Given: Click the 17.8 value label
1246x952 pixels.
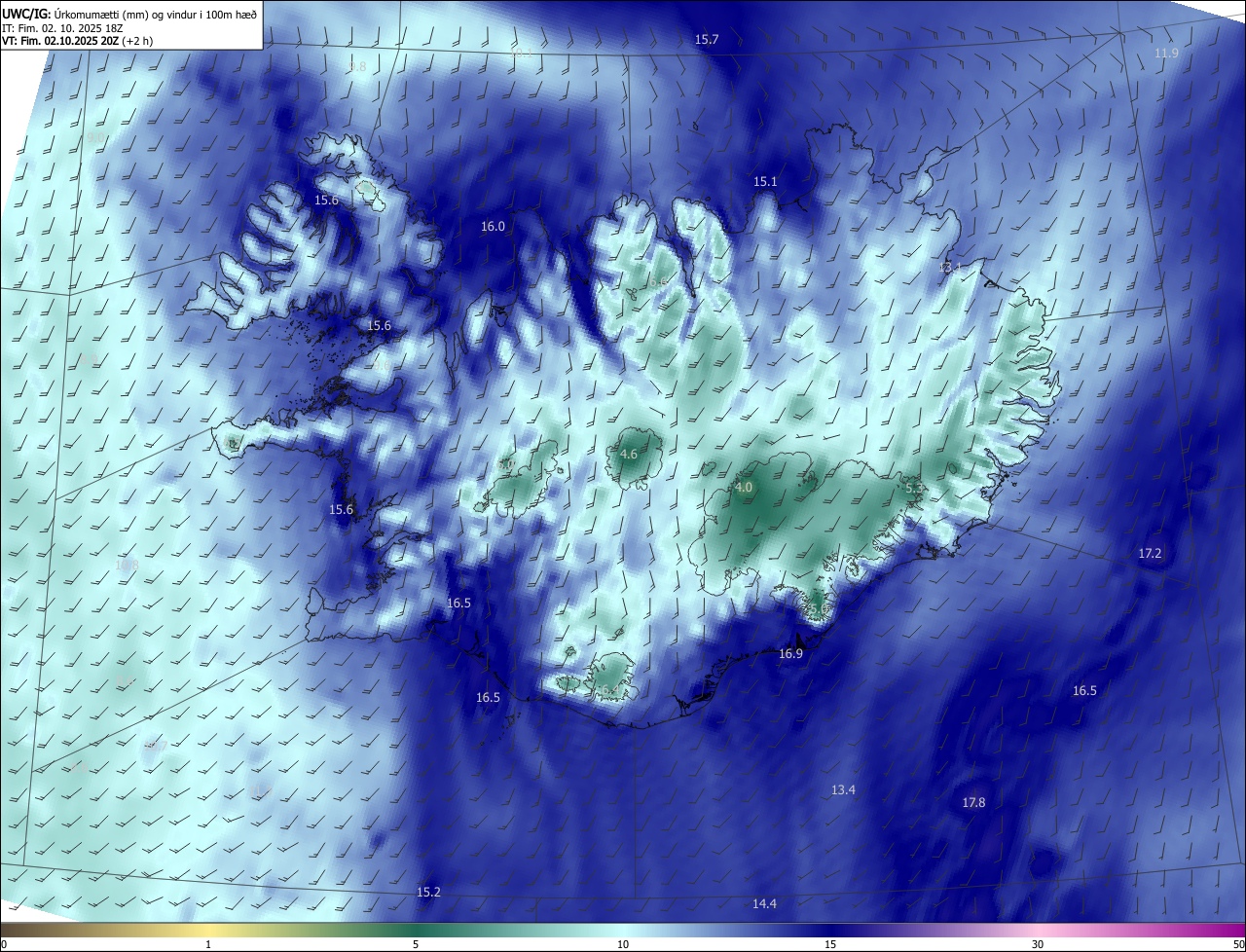Looking at the screenshot, I should (x=973, y=803).
